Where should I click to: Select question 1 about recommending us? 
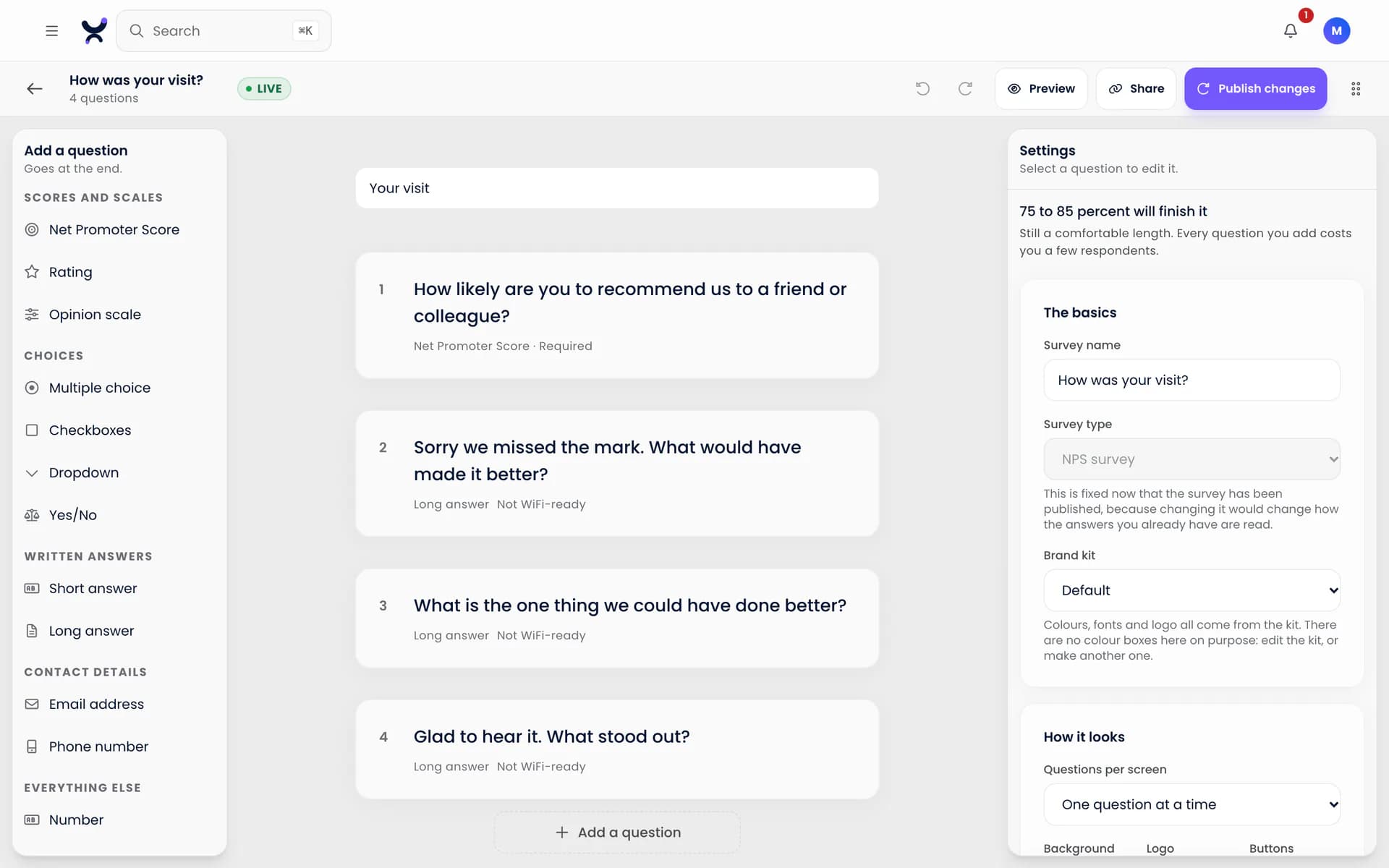(617, 315)
